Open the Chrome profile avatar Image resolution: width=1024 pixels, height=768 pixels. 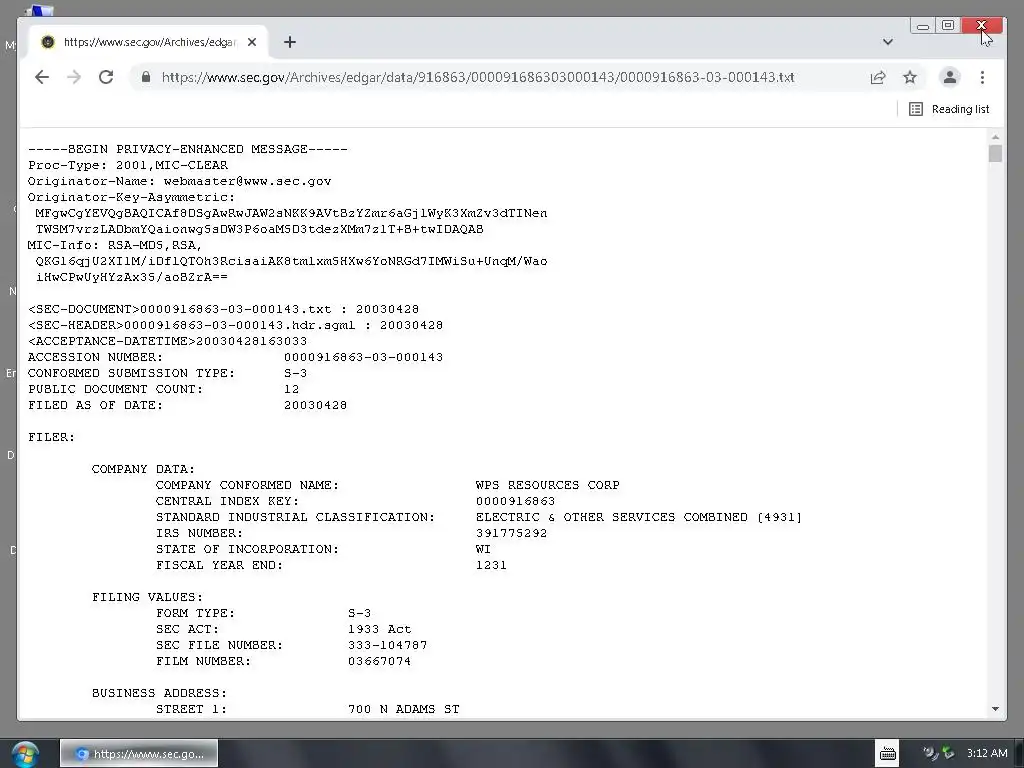(950, 77)
